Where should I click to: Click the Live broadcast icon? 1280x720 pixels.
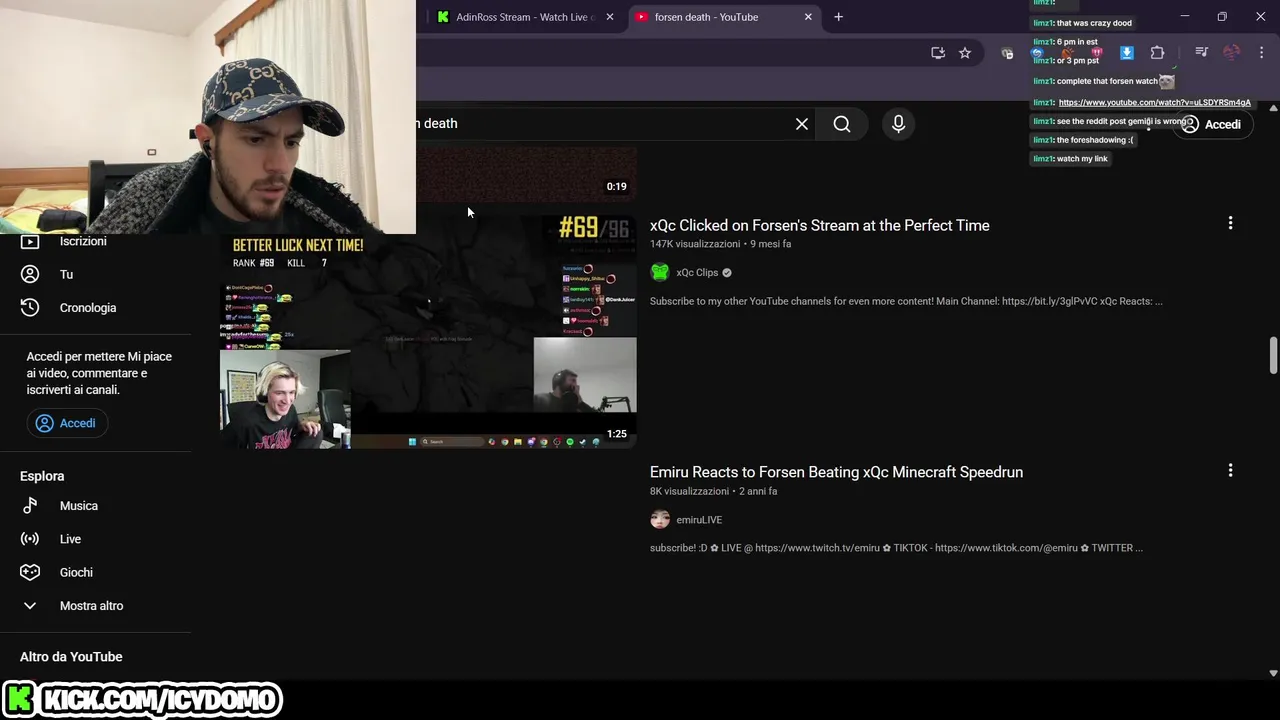click(x=30, y=539)
